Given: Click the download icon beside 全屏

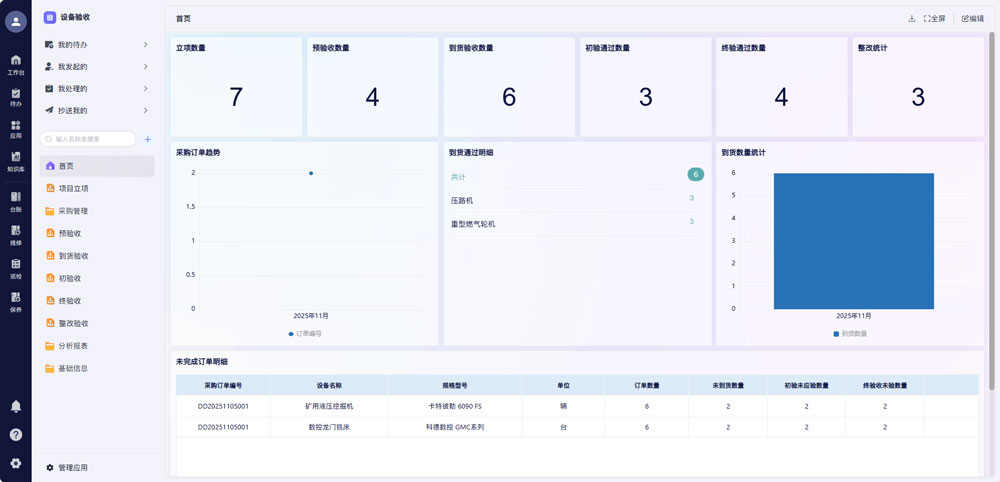Looking at the screenshot, I should (911, 19).
